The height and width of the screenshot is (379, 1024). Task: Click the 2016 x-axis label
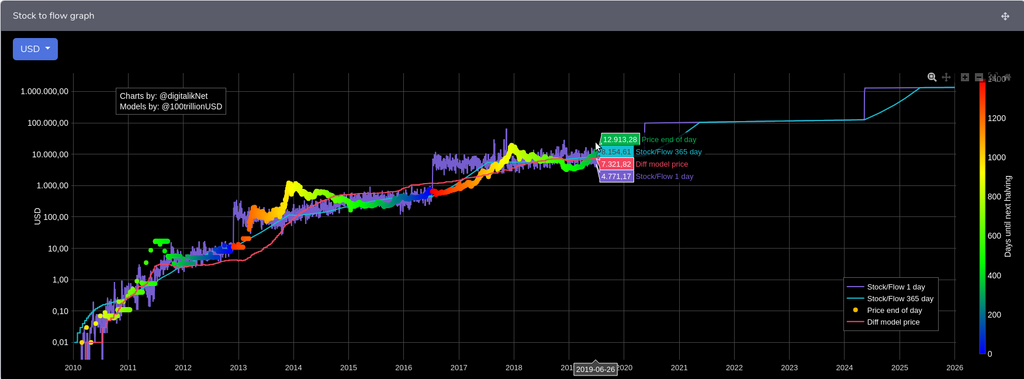404,369
